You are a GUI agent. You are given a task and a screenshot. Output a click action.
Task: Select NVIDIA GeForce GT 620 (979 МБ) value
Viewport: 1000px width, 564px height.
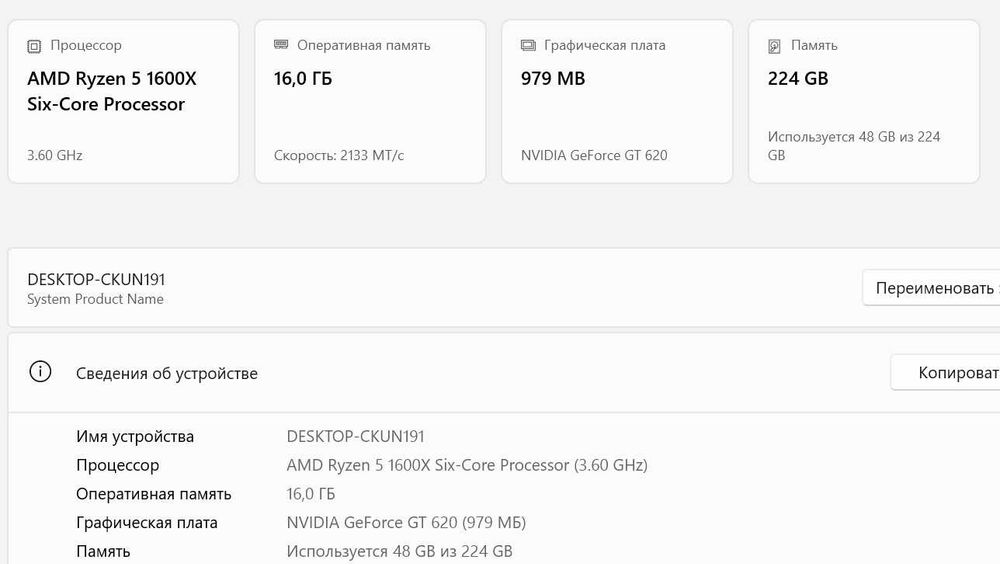(406, 523)
